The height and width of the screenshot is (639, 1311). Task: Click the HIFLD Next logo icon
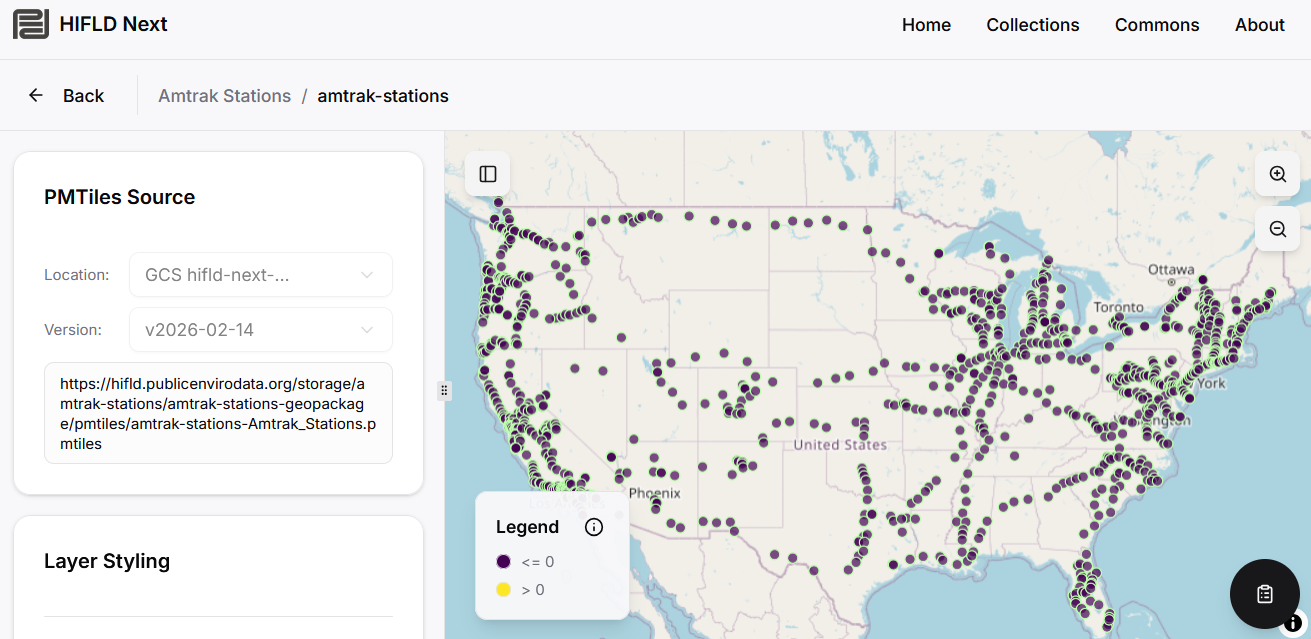31,24
